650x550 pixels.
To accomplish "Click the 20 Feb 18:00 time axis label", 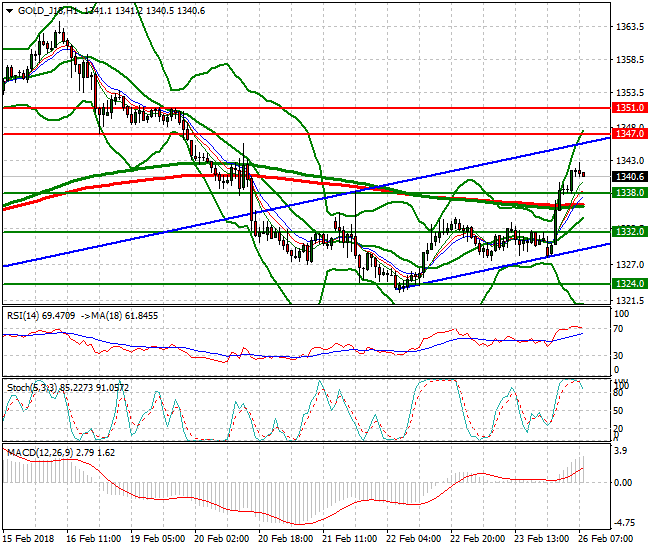I will point(286,539).
